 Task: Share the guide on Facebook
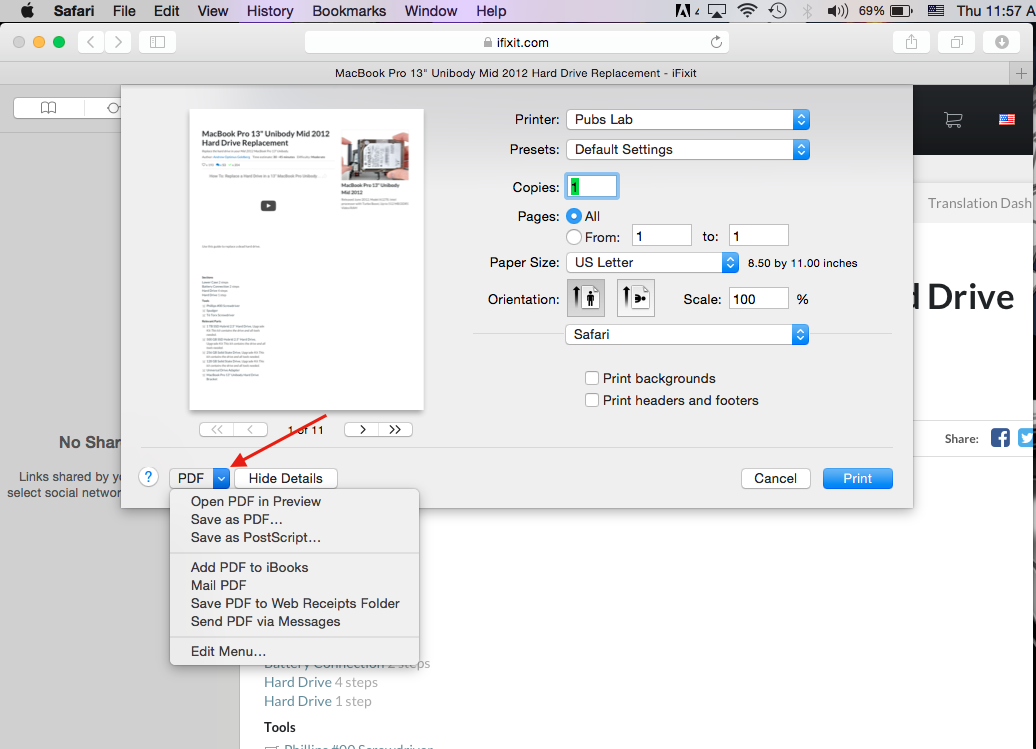1000,438
